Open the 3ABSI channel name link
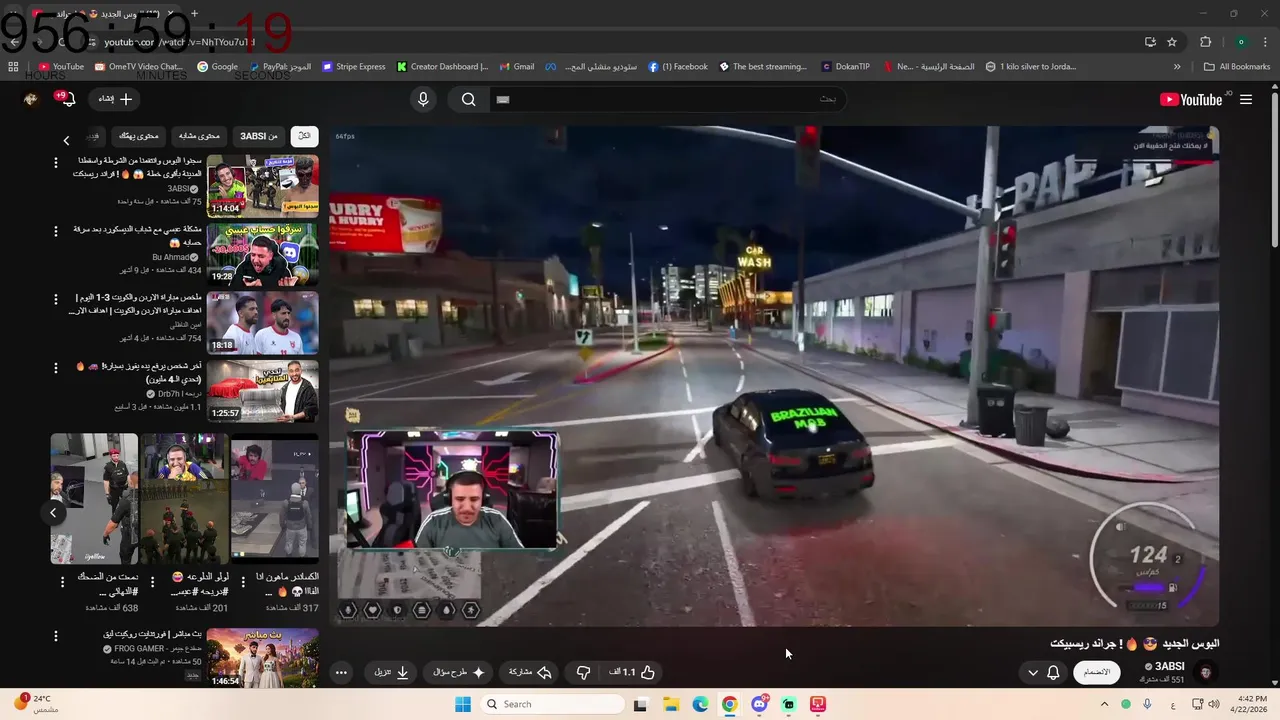 click(1170, 666)
